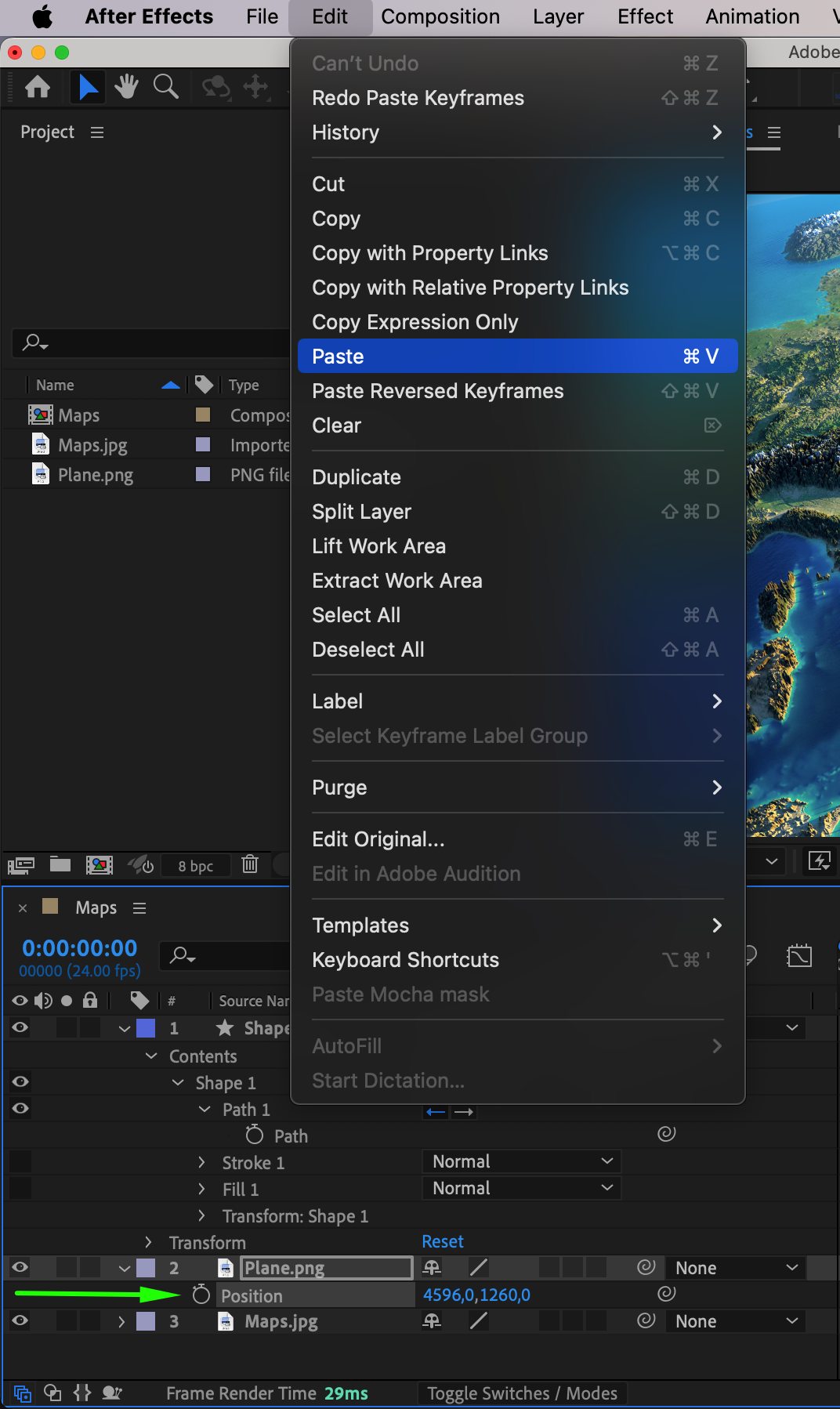Image resolution: width=840 pixels, height=1409 pixels.
Task: Choose Paste from the Edit menu
Action: [518, 356]
